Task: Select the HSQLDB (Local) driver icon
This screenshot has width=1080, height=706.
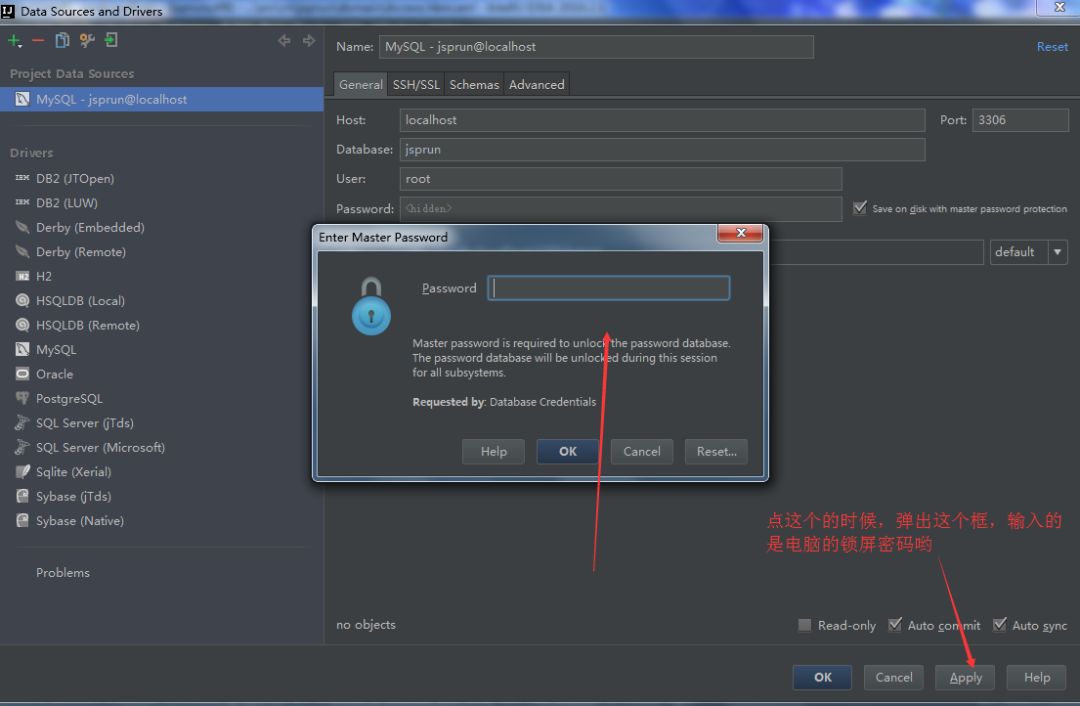Action: tap(23, 300)
